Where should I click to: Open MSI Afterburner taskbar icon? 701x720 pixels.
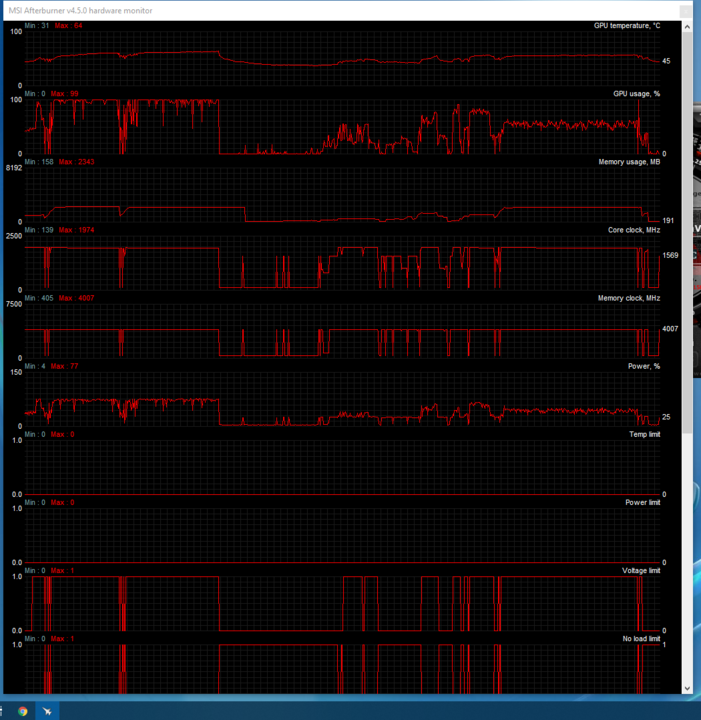pos(47,711)
